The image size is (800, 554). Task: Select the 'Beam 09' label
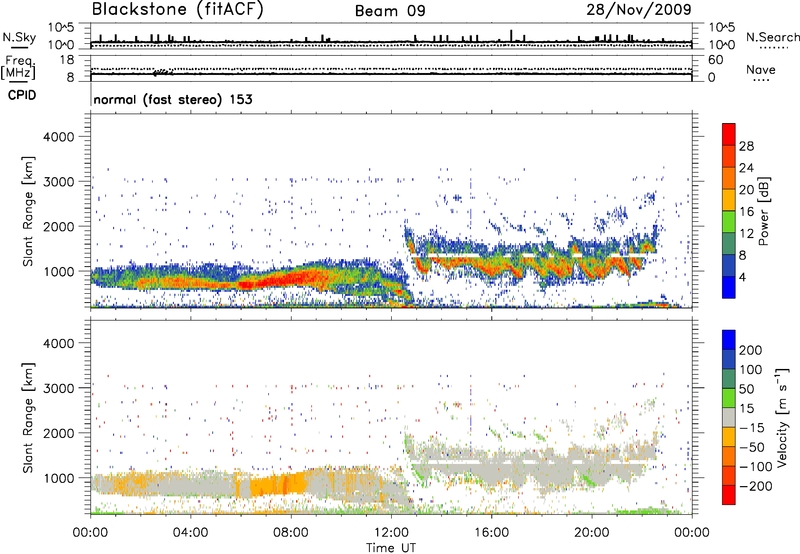(390, 11)
